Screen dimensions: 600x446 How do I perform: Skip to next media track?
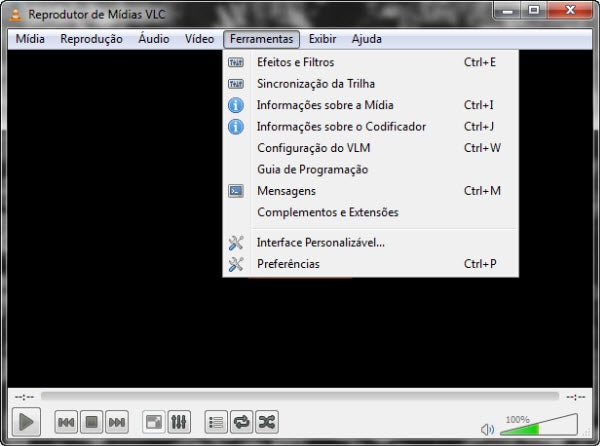116,423
